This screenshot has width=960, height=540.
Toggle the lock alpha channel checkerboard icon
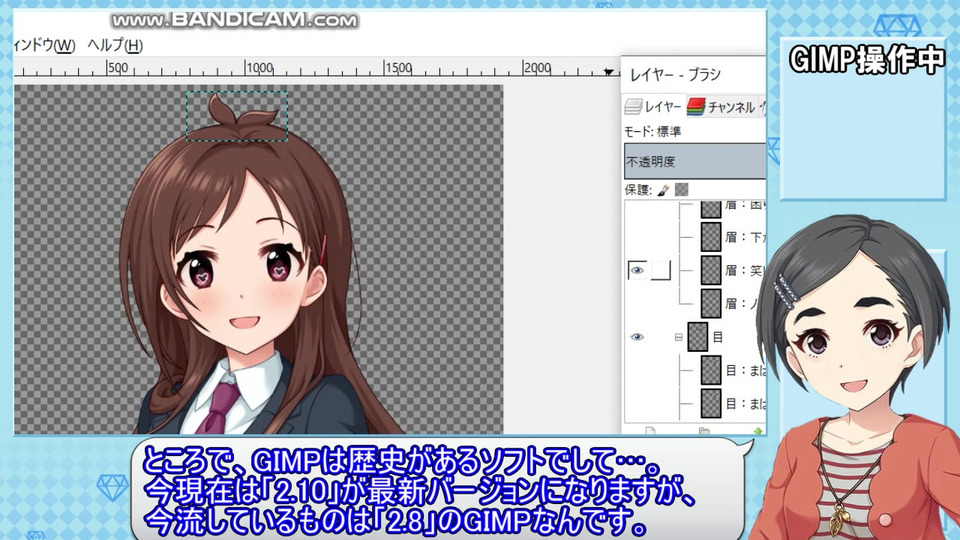681,190
